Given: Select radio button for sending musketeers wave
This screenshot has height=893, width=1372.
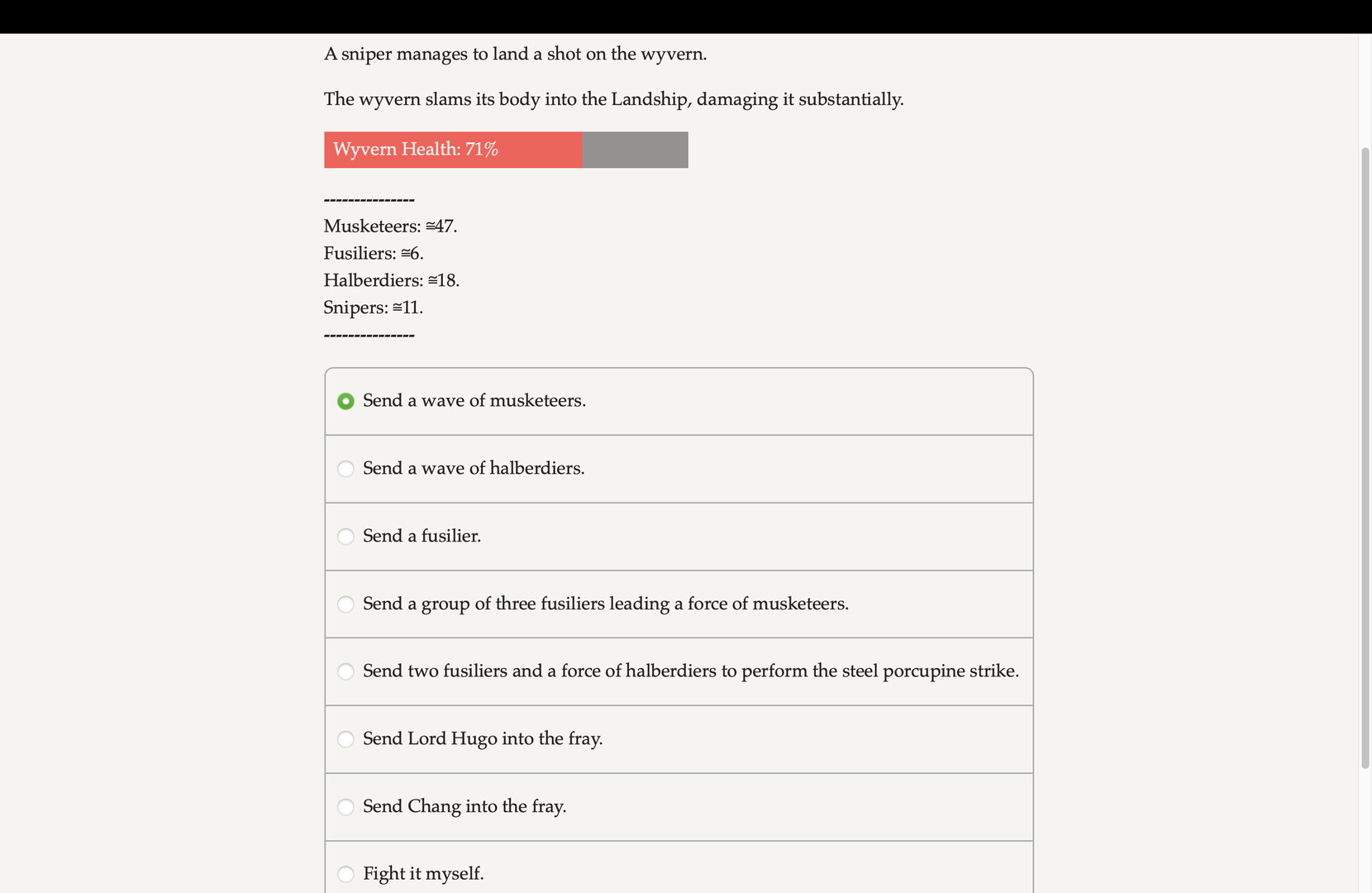Looking at the screenshot, I should point(345,401).
